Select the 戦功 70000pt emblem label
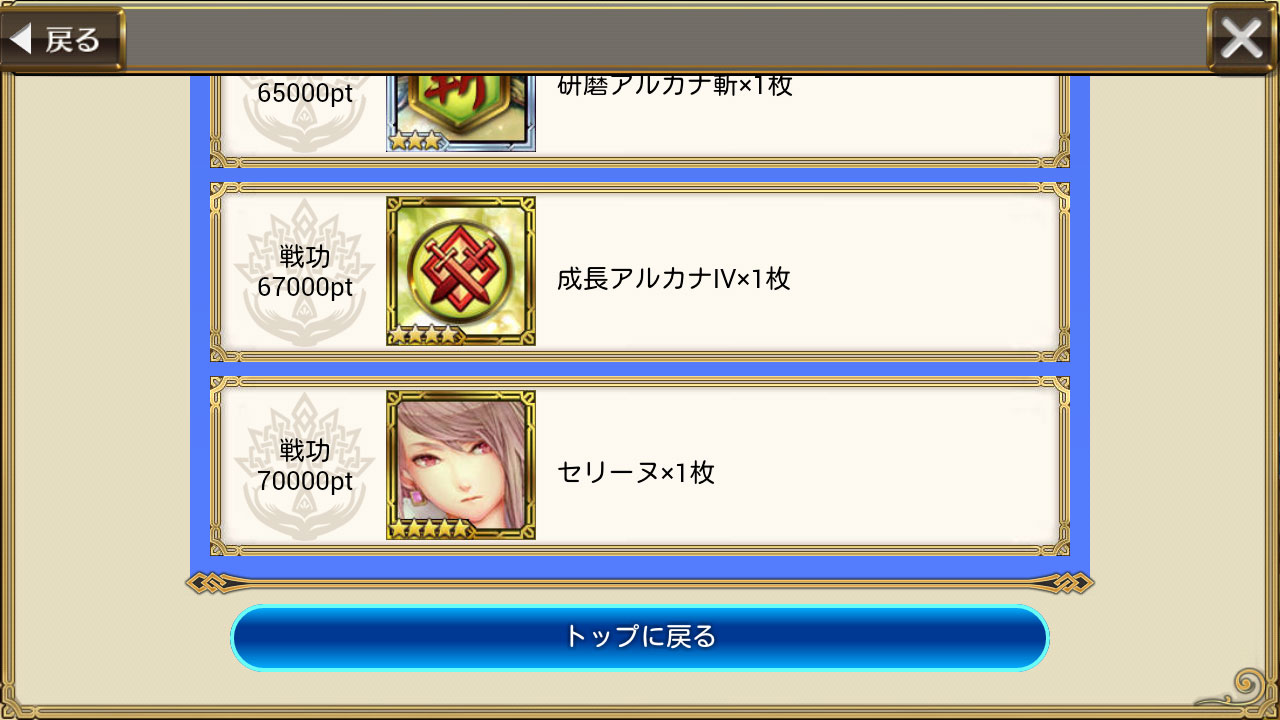 pyautogui.click(x=304, y=466)
